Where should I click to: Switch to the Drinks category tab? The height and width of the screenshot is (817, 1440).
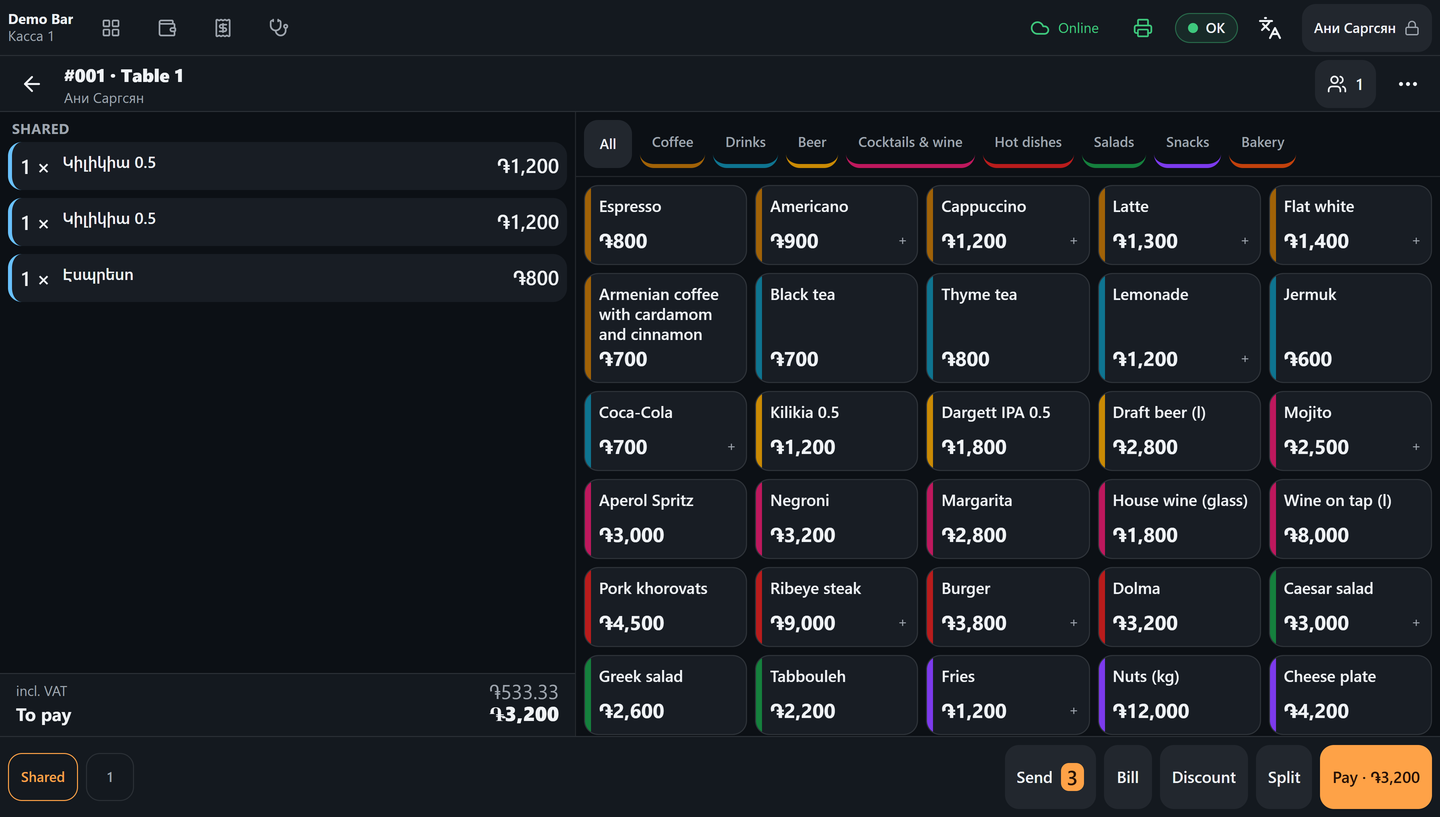pyautogui.click(x=746, y=143)
